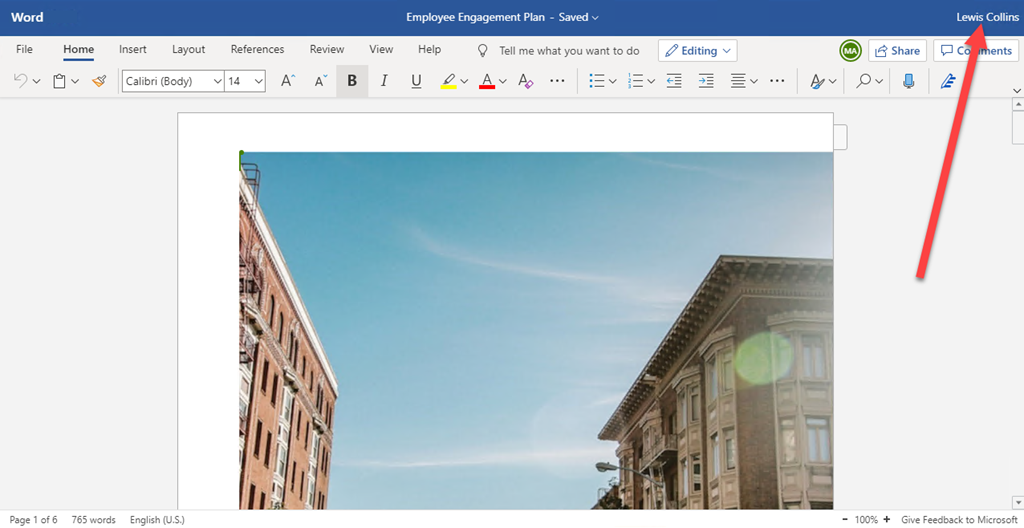
Task: Toggle Bold formatting
Action: (352, 81)
